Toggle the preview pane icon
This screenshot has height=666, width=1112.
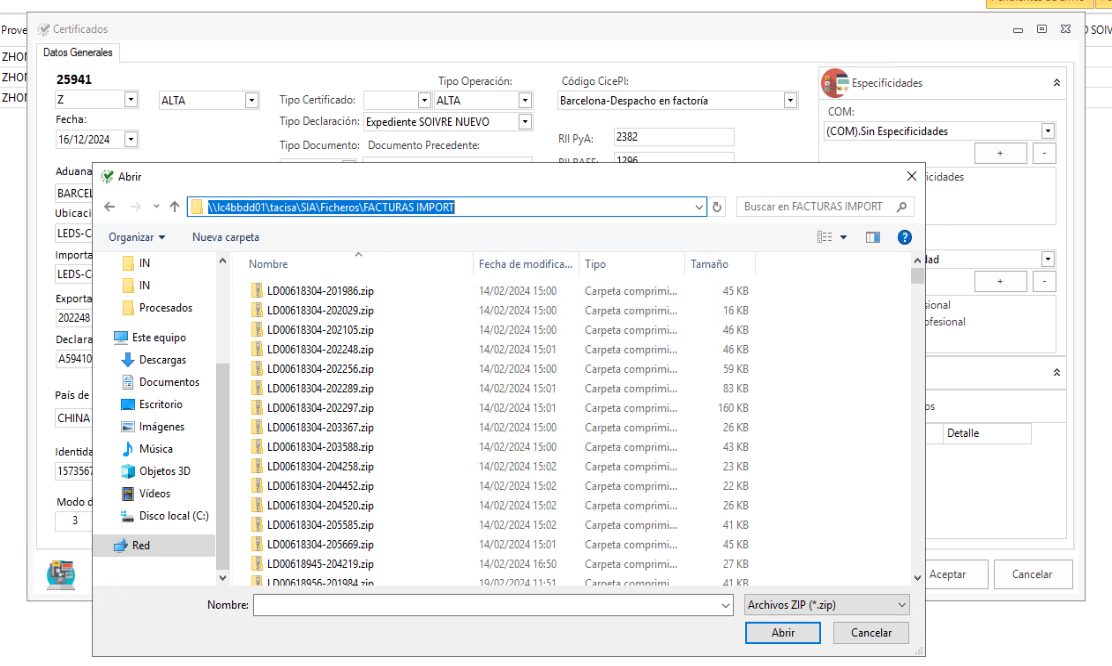pyautogui.click(x=873, y=237)
